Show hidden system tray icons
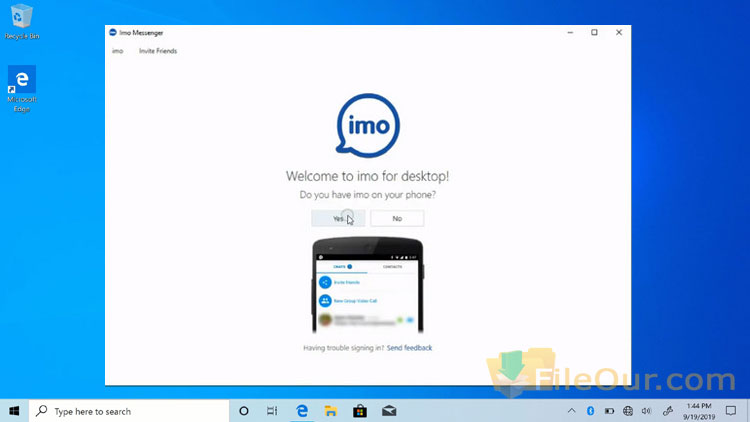This screenshot has height=422, width=750. 572,411
